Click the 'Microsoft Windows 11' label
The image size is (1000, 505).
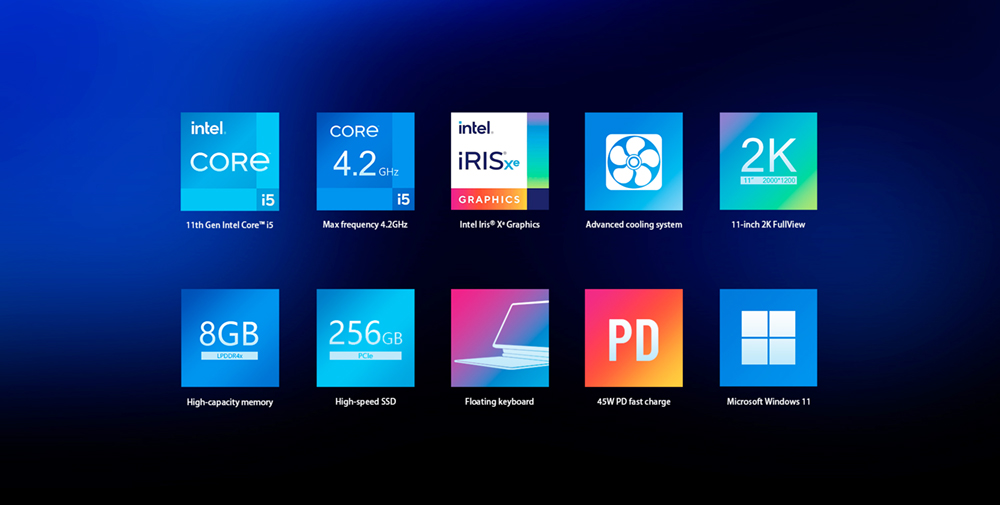pyautogui.click(x=768, y=402)
